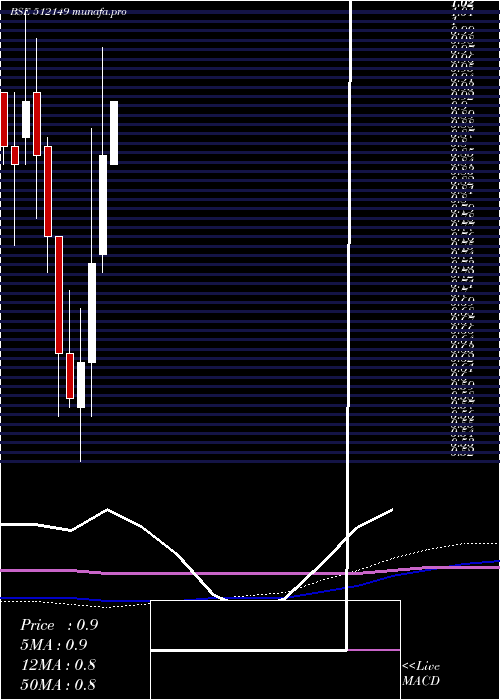This screenshot has width=500, height=700.
Task: Click the '<<Live MACD' label
Action: click(421, 674)
